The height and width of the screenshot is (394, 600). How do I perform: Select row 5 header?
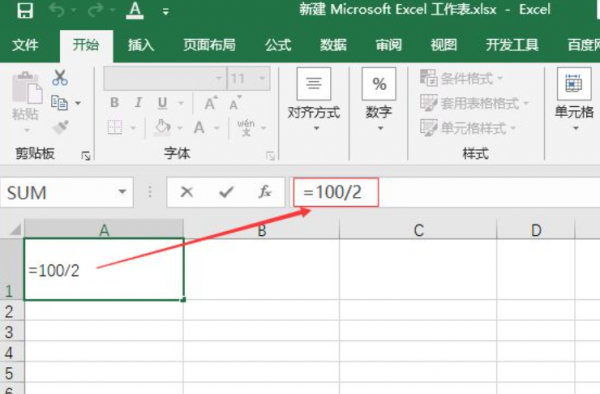(x=11, y=373)
